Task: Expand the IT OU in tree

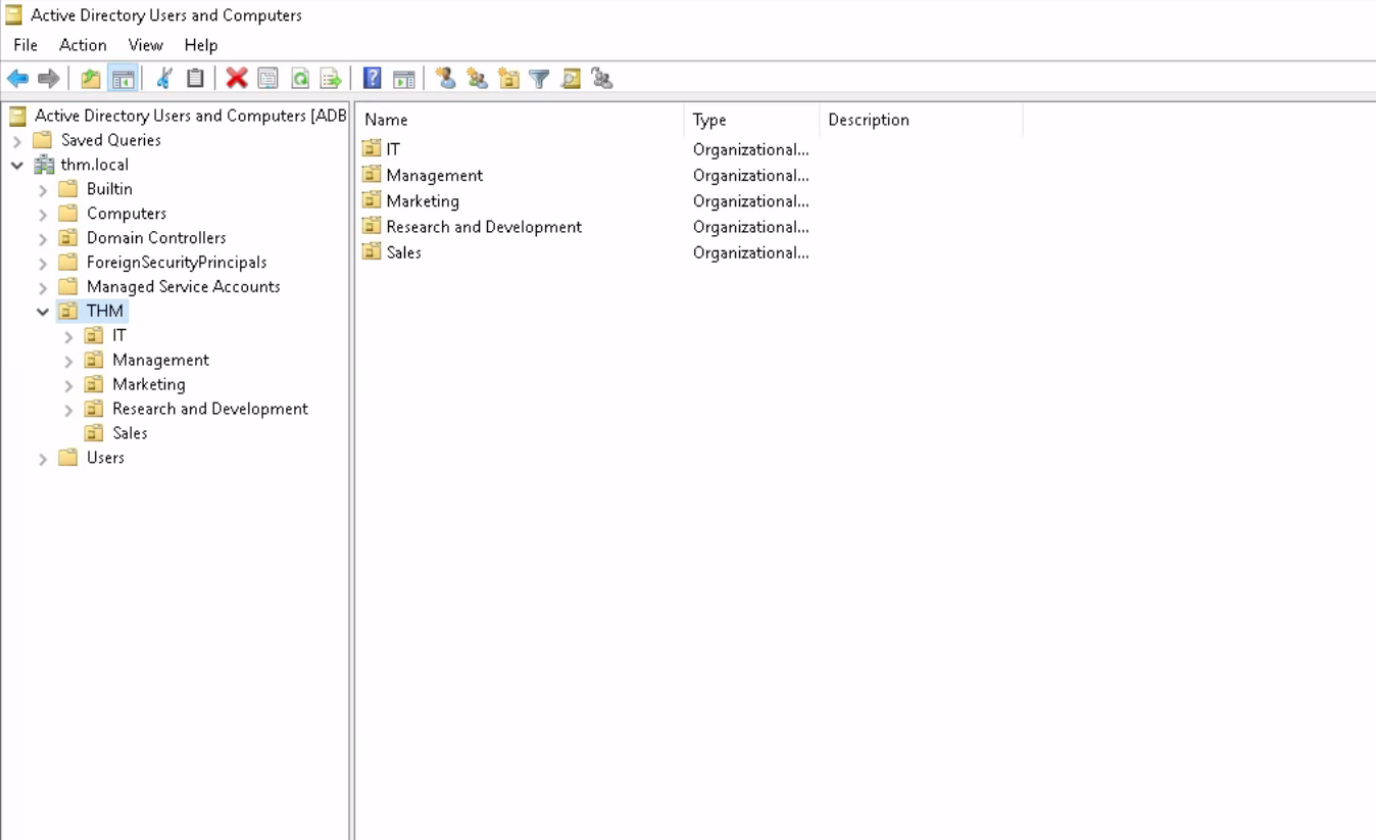Action: pyautogui.click(x=69, y=336)
